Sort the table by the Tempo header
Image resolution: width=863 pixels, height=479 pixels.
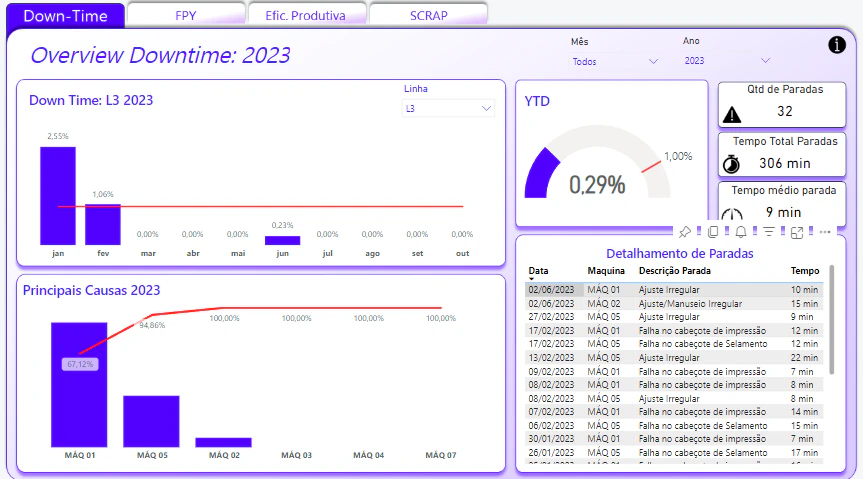pyautogui.click(x=805, y=271)
